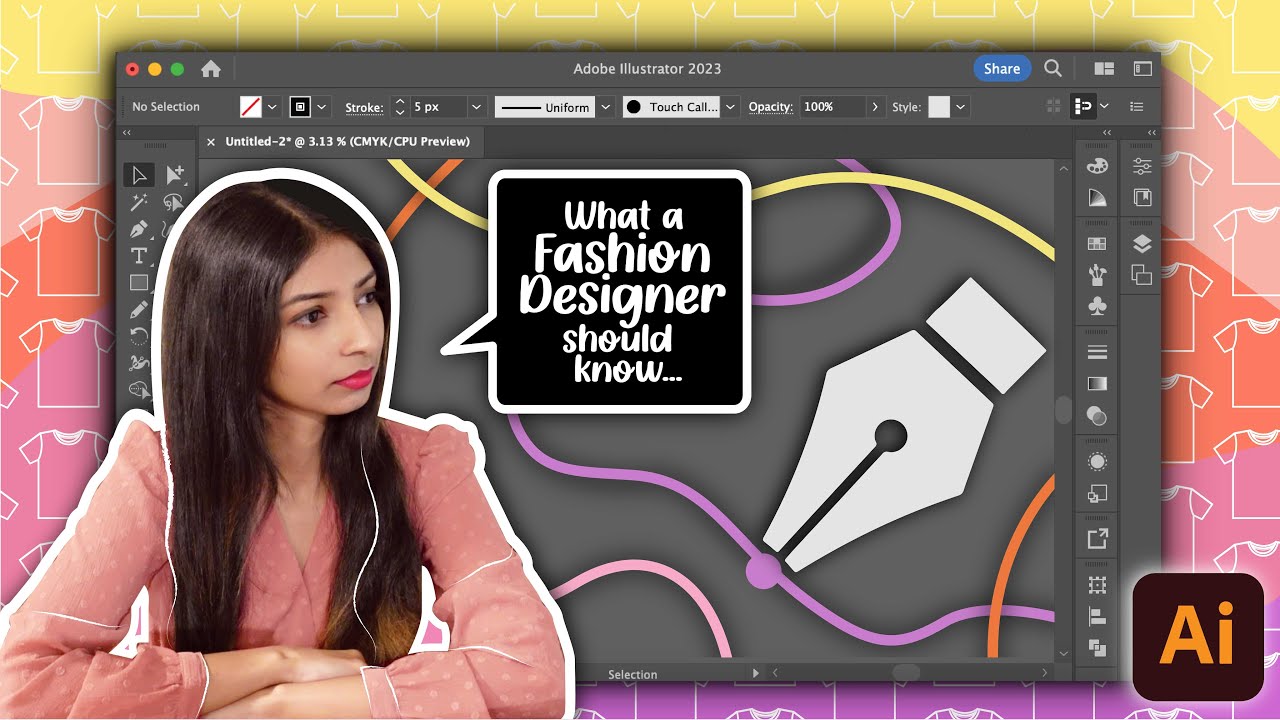Open the Search magnifier icon
The image size is (1280, 720).
coord(1053,68)
